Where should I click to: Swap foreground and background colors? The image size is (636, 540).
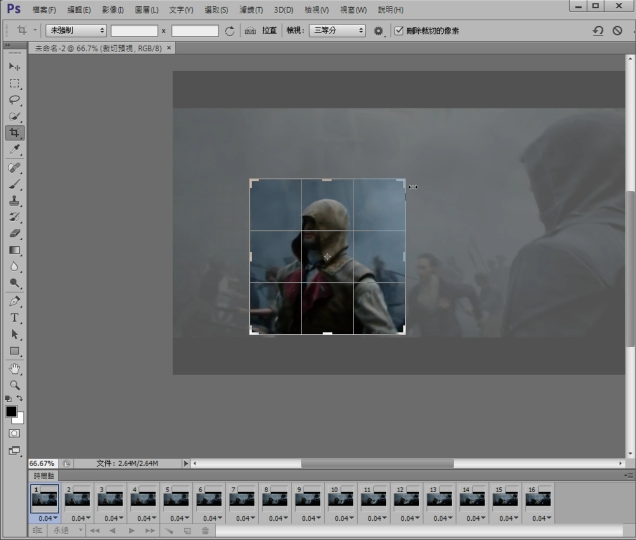[19, 398]
